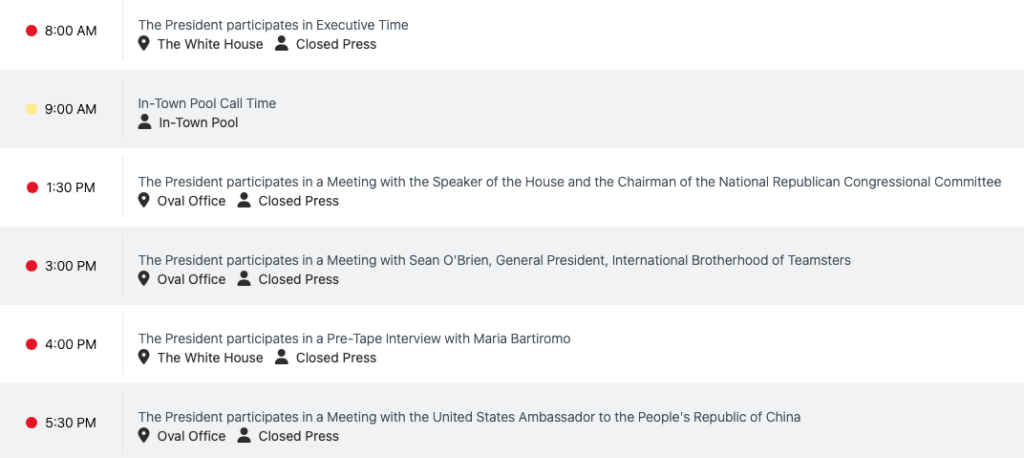Click the red dot beside 8:00 AM
The height and width of the screenshot is (458, 1024).
pyautogui.click(x=31, y=31)
